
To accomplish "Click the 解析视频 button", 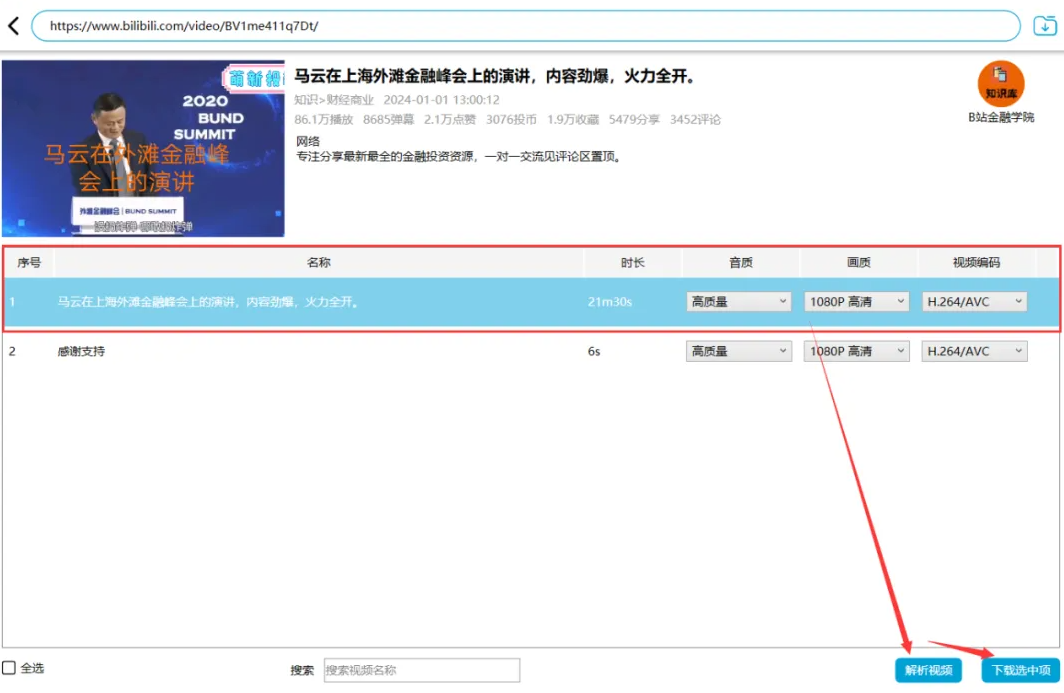I will 928,670.
